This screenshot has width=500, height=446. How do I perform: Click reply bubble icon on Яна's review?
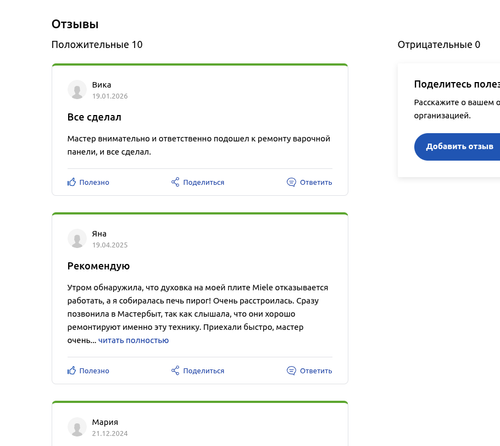291,370
